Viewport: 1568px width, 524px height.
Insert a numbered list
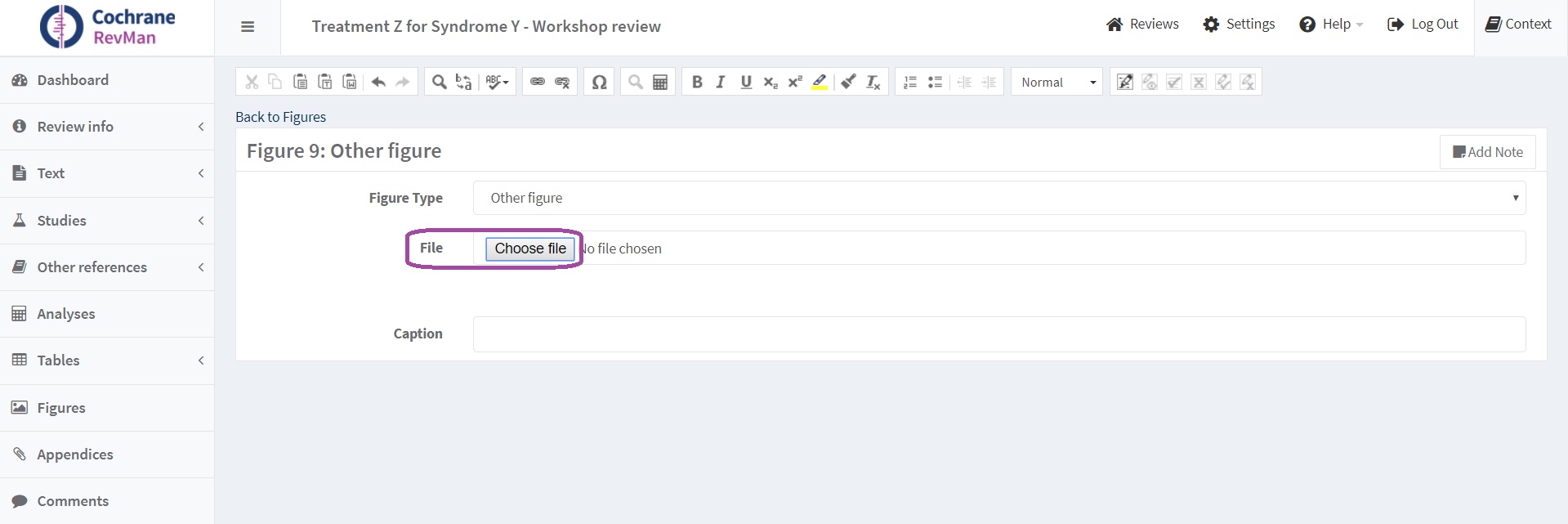(910, 82)
